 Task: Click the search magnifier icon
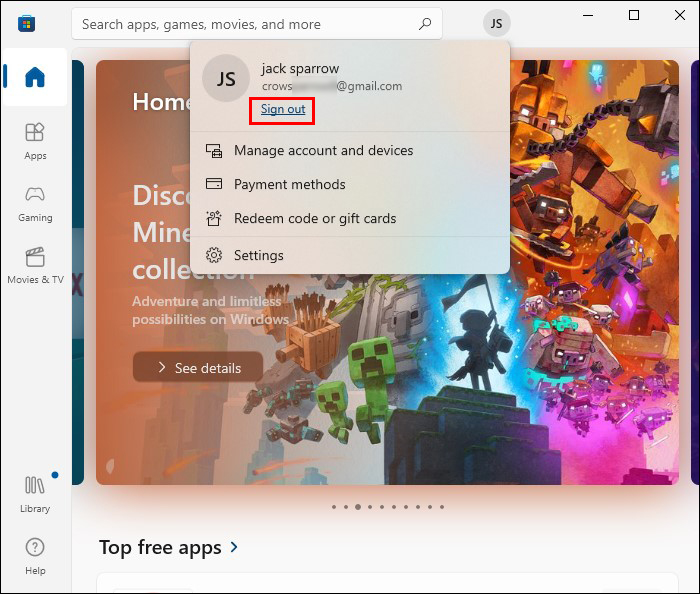(425, 24)
